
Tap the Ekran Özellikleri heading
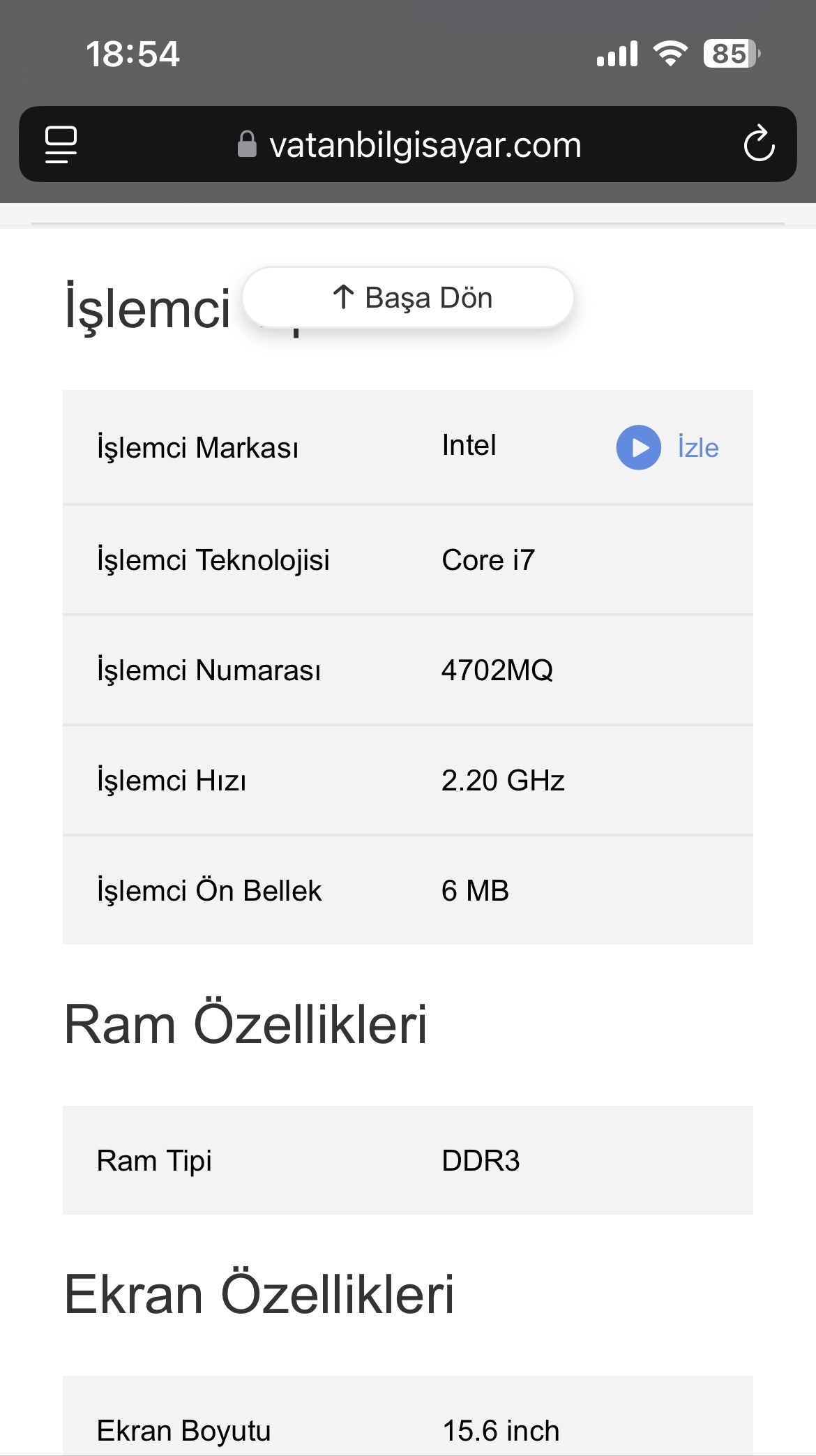259,1294
